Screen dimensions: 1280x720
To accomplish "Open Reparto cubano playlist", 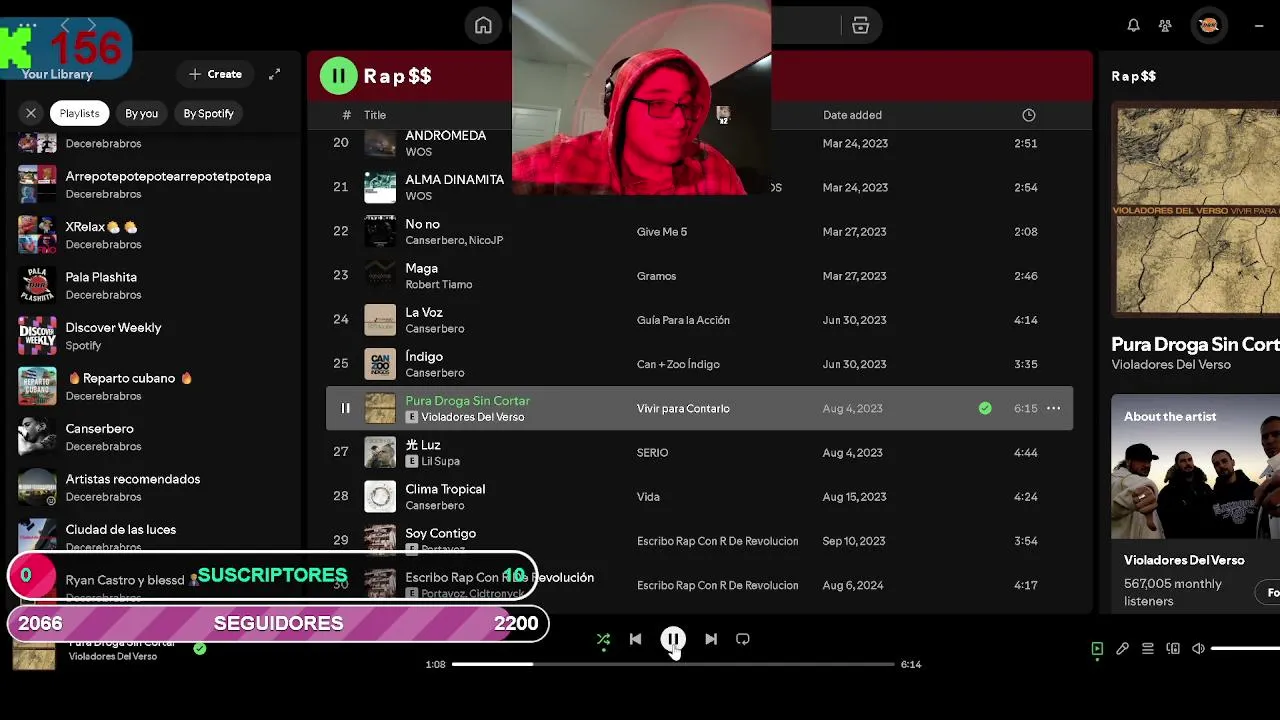I will [152, 386].
